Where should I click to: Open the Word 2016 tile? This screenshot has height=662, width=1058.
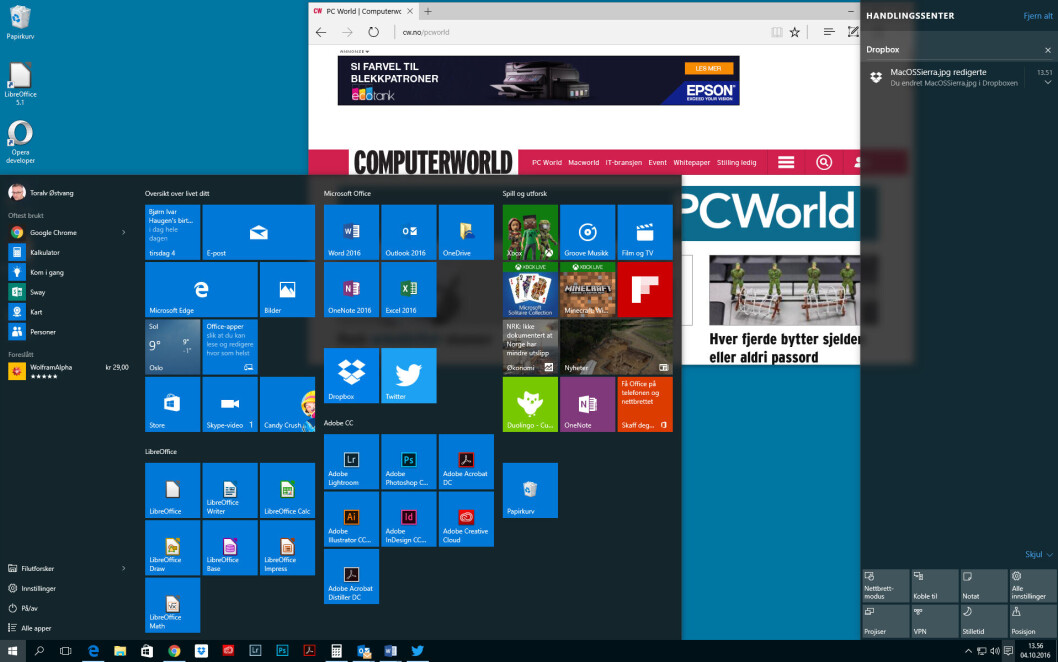point(351,232)
